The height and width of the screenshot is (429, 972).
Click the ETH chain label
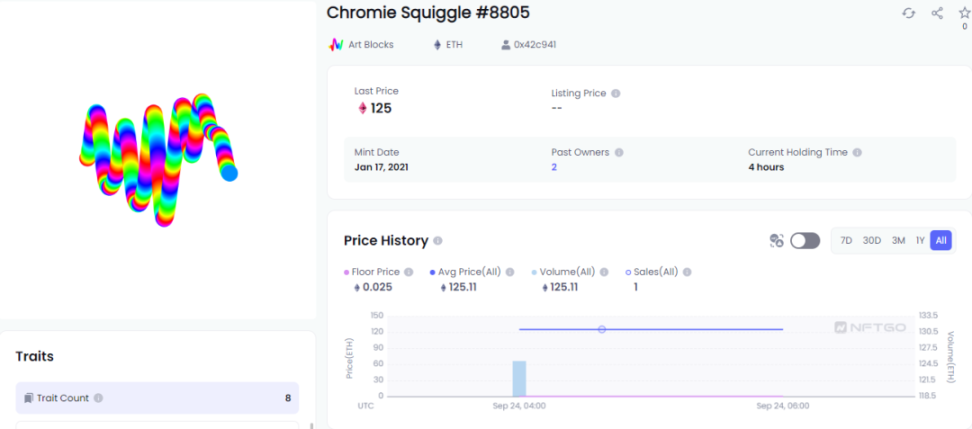coord(454,45)
